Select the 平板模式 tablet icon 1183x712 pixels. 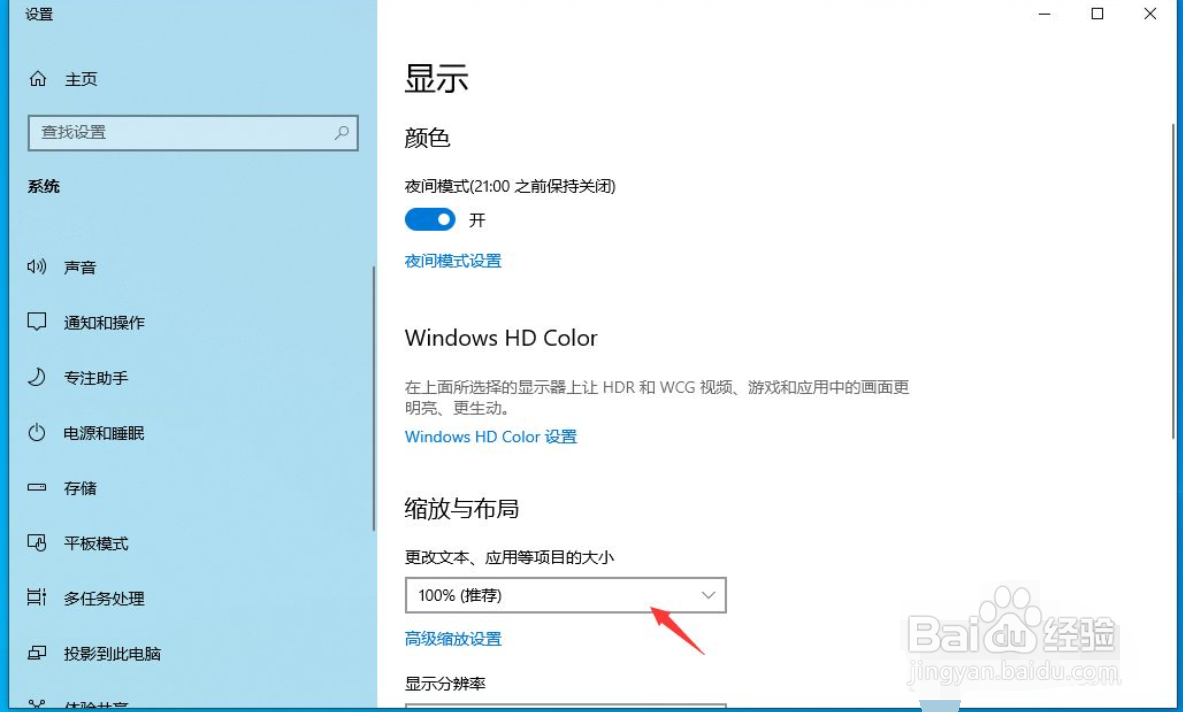pos(36,542)
